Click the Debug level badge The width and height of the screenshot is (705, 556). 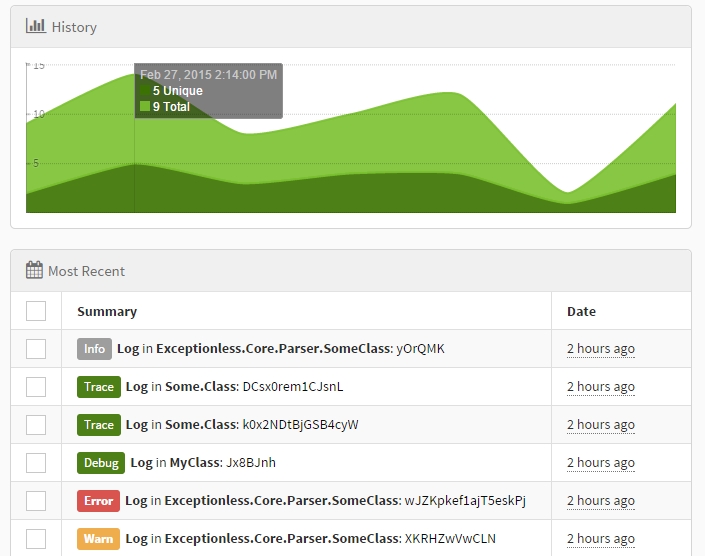(x=101, y=463)
